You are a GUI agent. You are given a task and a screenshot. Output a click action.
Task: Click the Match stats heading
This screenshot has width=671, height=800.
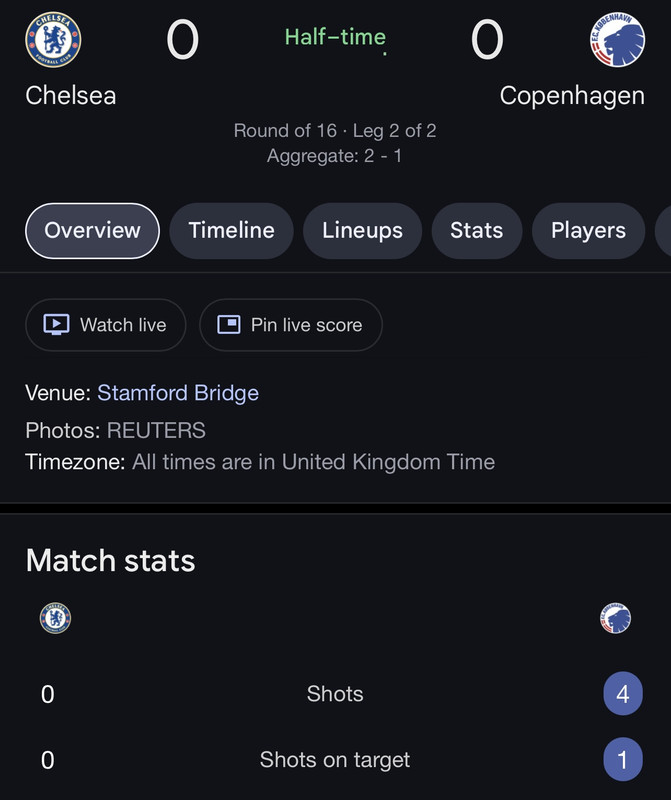coord(110,560)
